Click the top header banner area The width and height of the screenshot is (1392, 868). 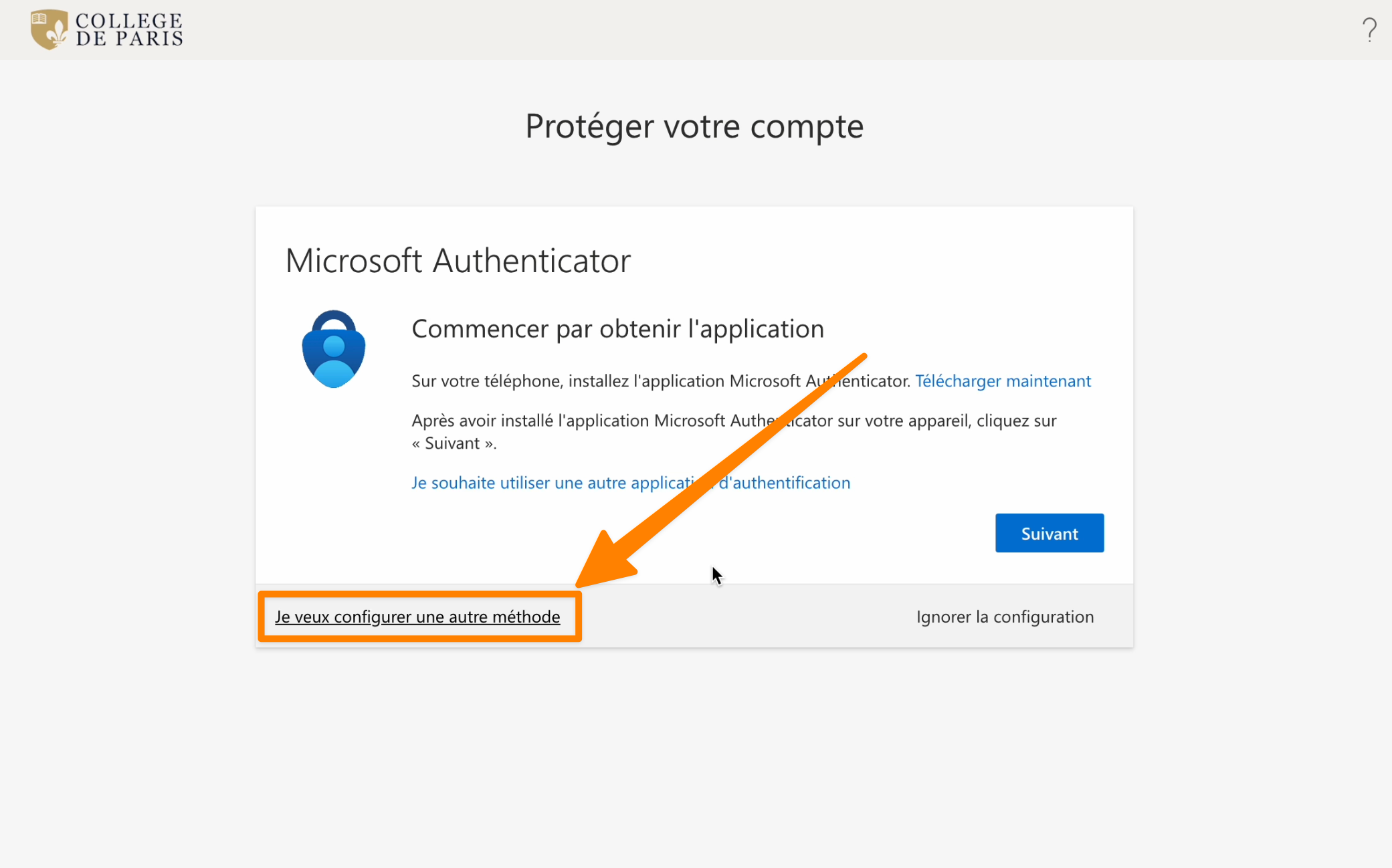click(x=696, y=30)
